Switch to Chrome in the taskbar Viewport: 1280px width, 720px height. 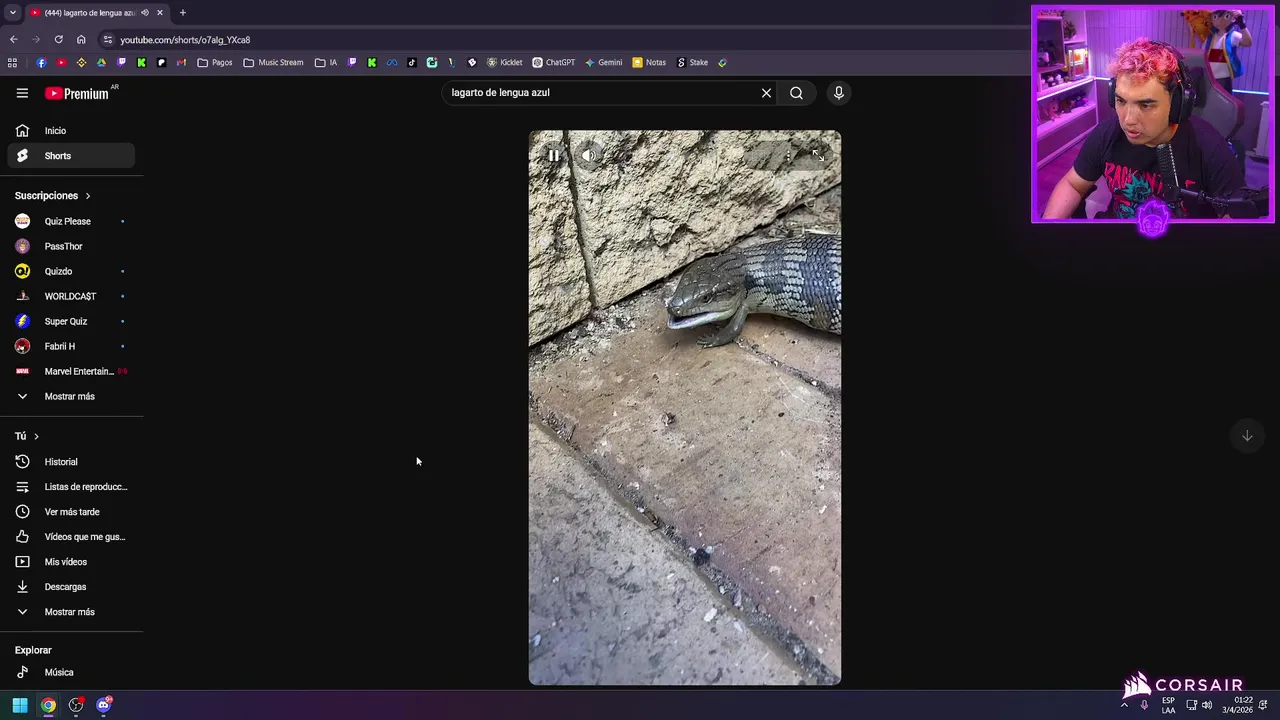(x=48, y=705)
